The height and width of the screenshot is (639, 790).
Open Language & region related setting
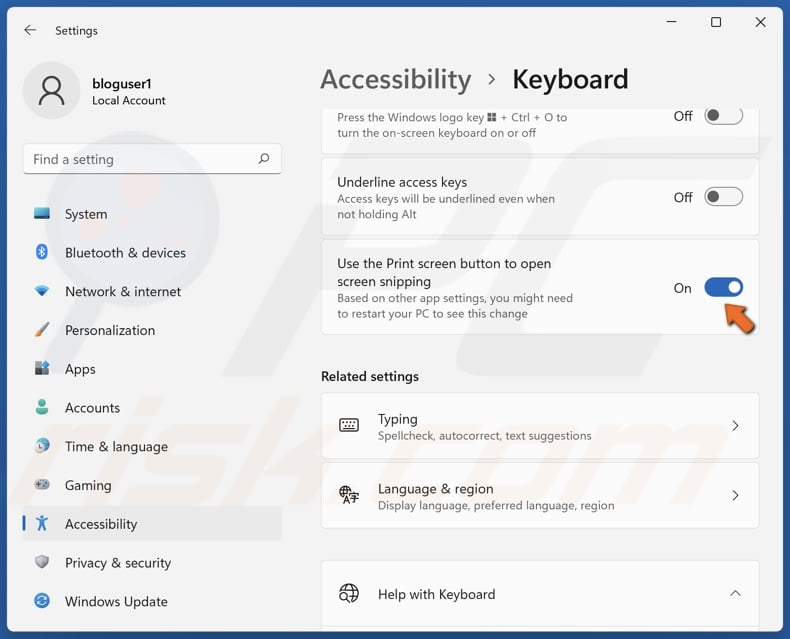click(x=540, y=495)
